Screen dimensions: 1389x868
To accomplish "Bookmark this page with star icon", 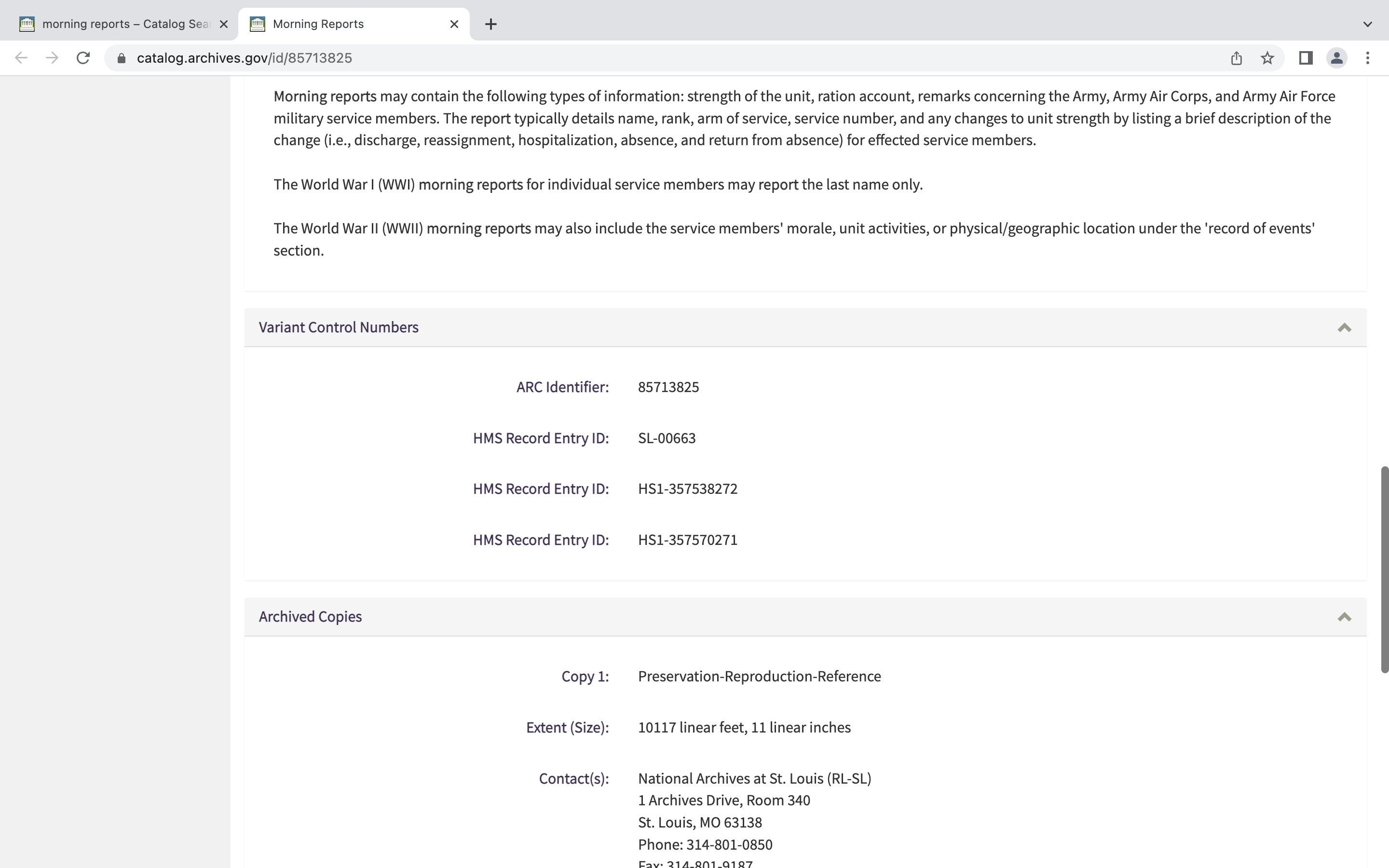I will [1267, 58].
